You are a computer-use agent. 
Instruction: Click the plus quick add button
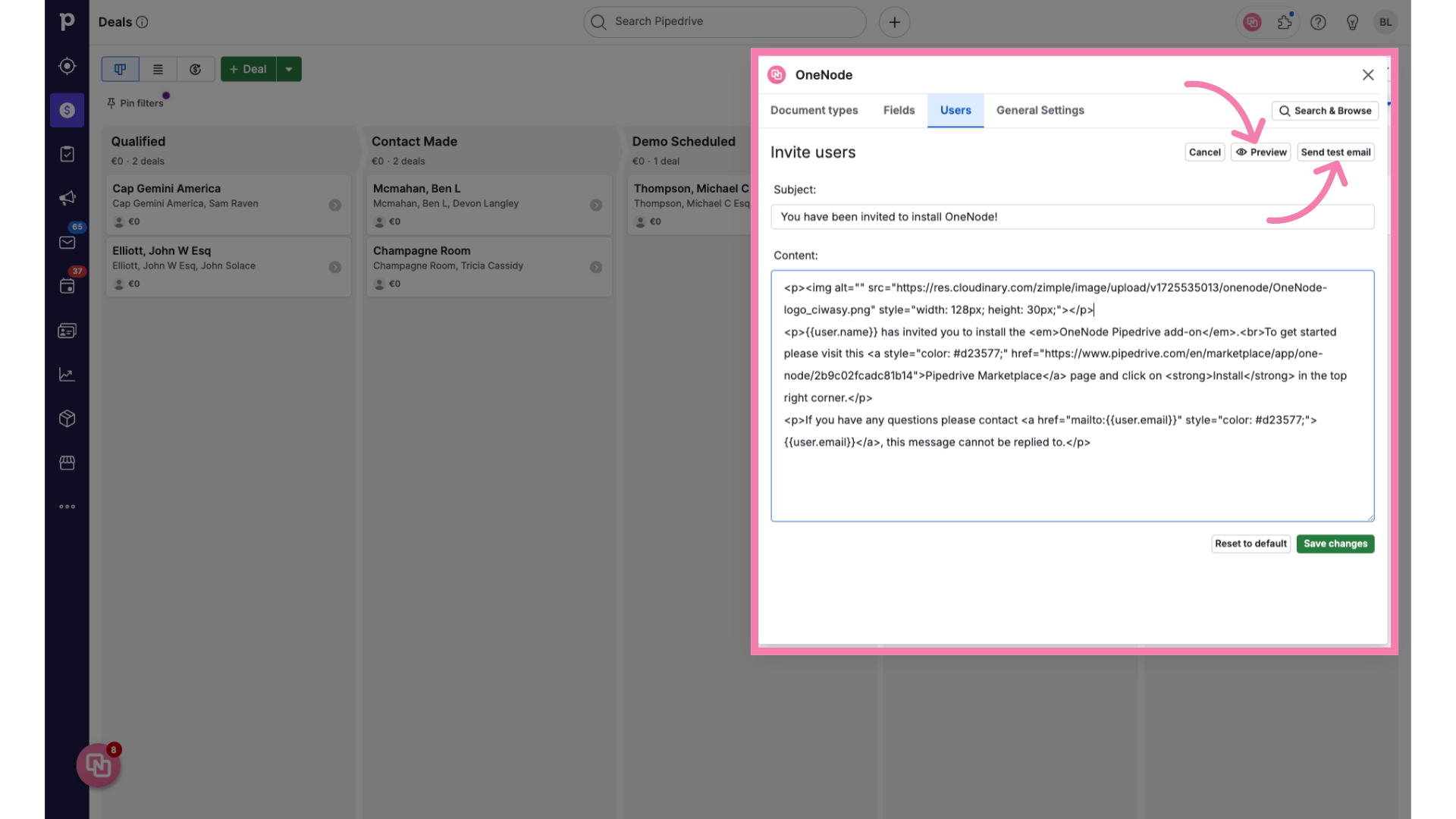(895, 22)
